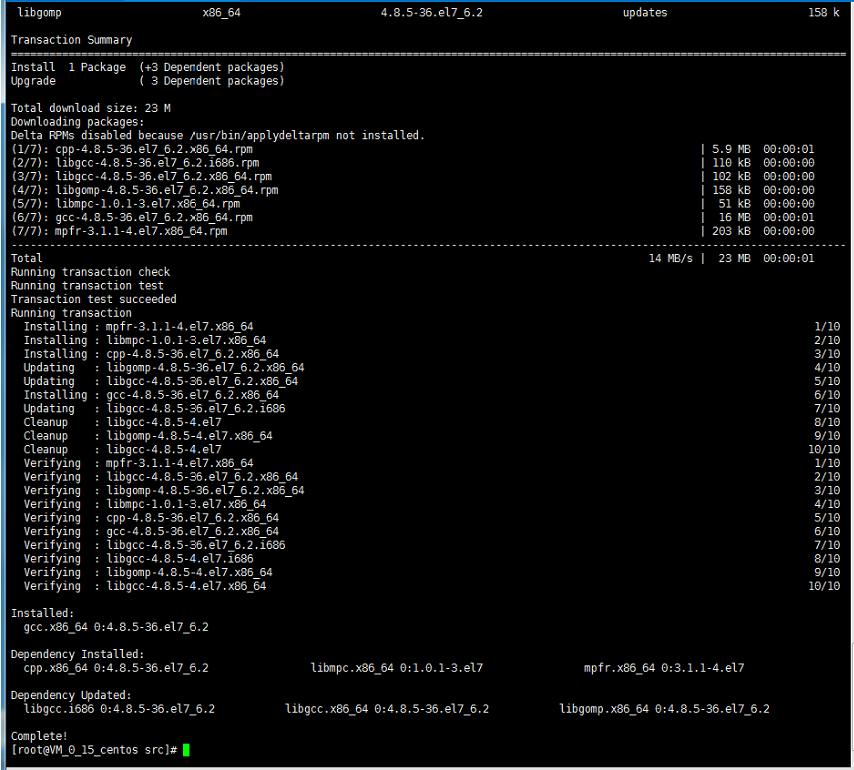The width and height of the screenshot is (854, 770).
Task: Click the 'Total download size: 23 M' line
Action: tap(90, 108)
